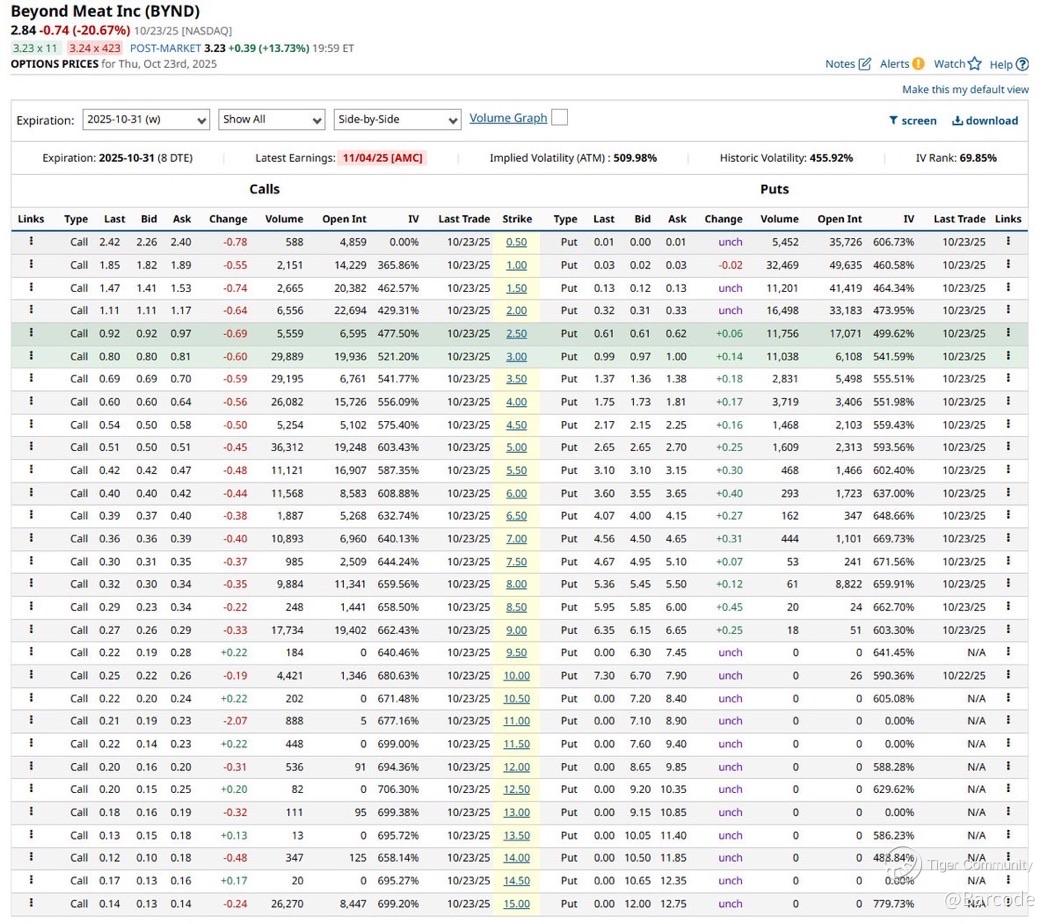1055x924 pixels.
Task: Click the screen filter icon
Action: click(x=894, y=121)
